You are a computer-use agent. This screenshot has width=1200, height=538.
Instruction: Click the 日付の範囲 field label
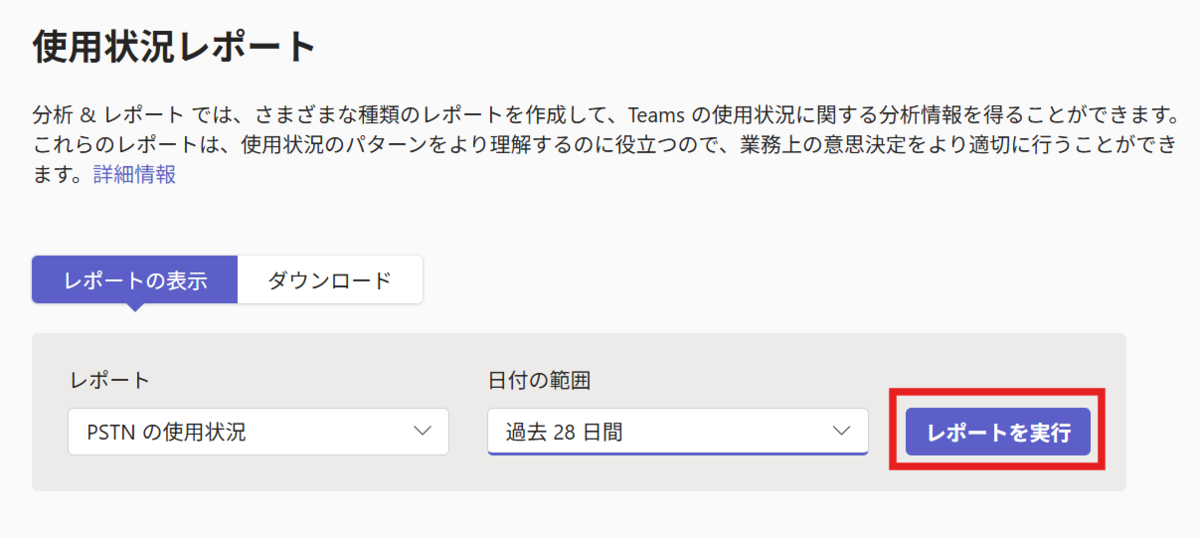click(x=540, y=380)
